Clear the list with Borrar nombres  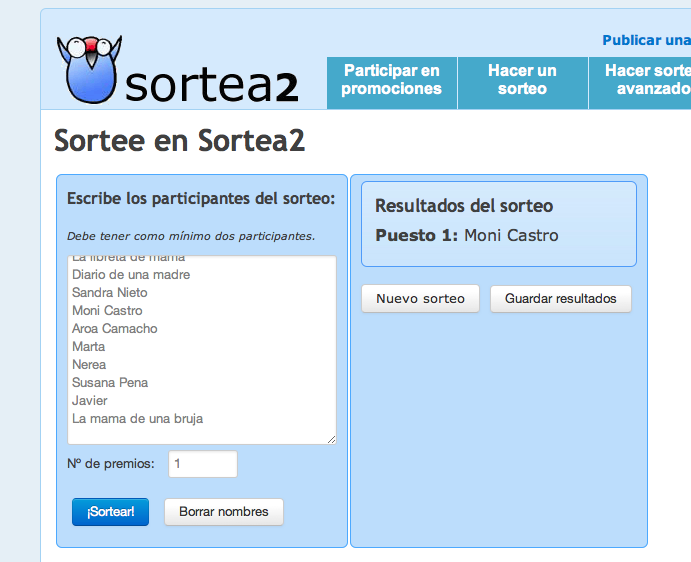223,512
